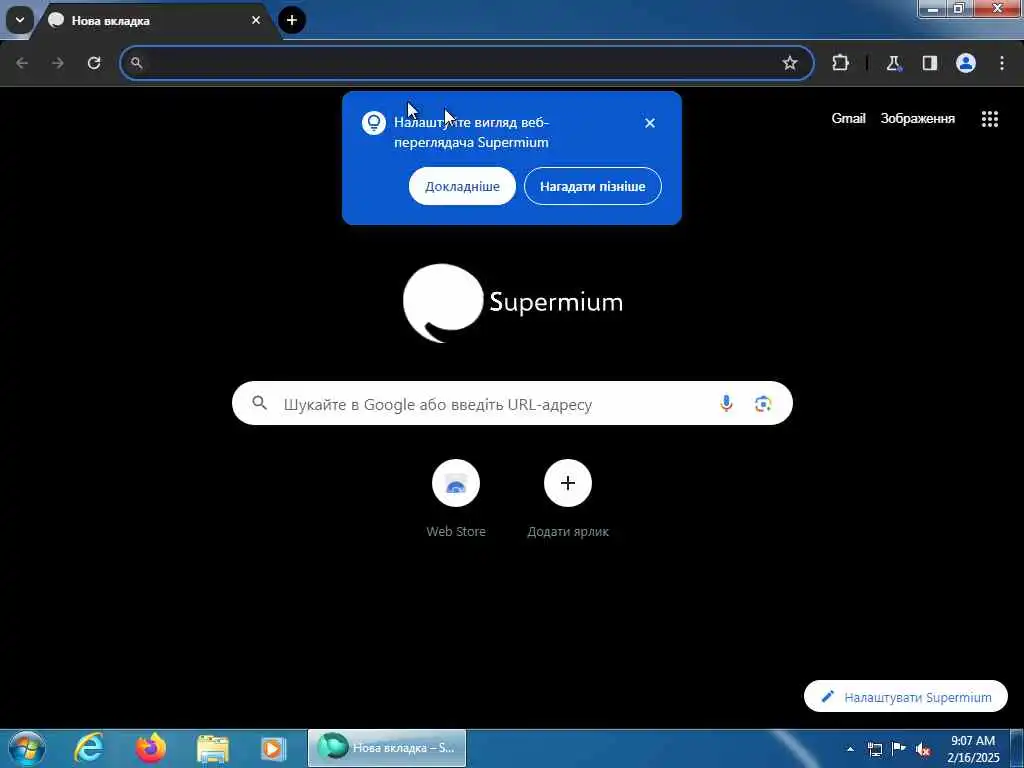
Task: Open the Gmail link
Action: coord(848,118)
